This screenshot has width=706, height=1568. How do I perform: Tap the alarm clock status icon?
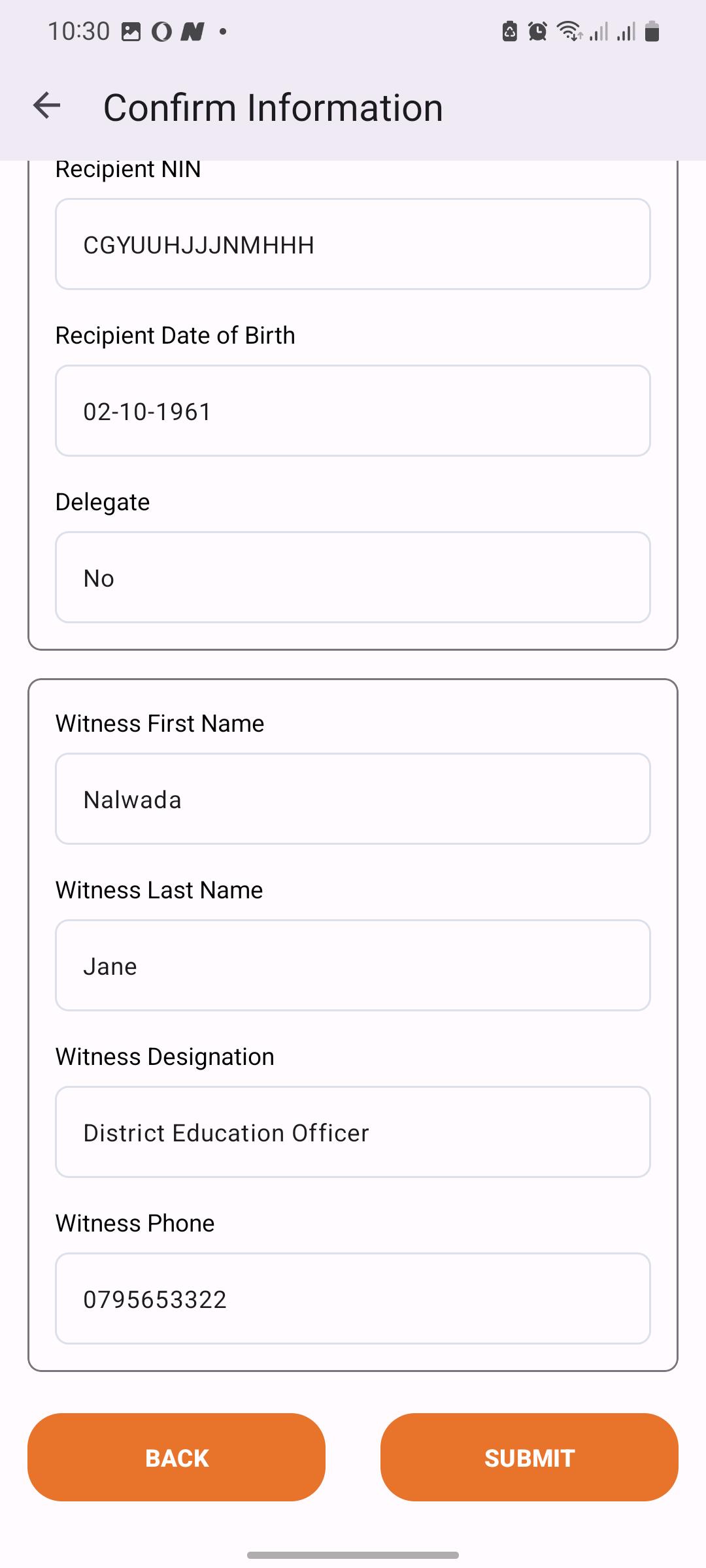(x=537, y=31)
